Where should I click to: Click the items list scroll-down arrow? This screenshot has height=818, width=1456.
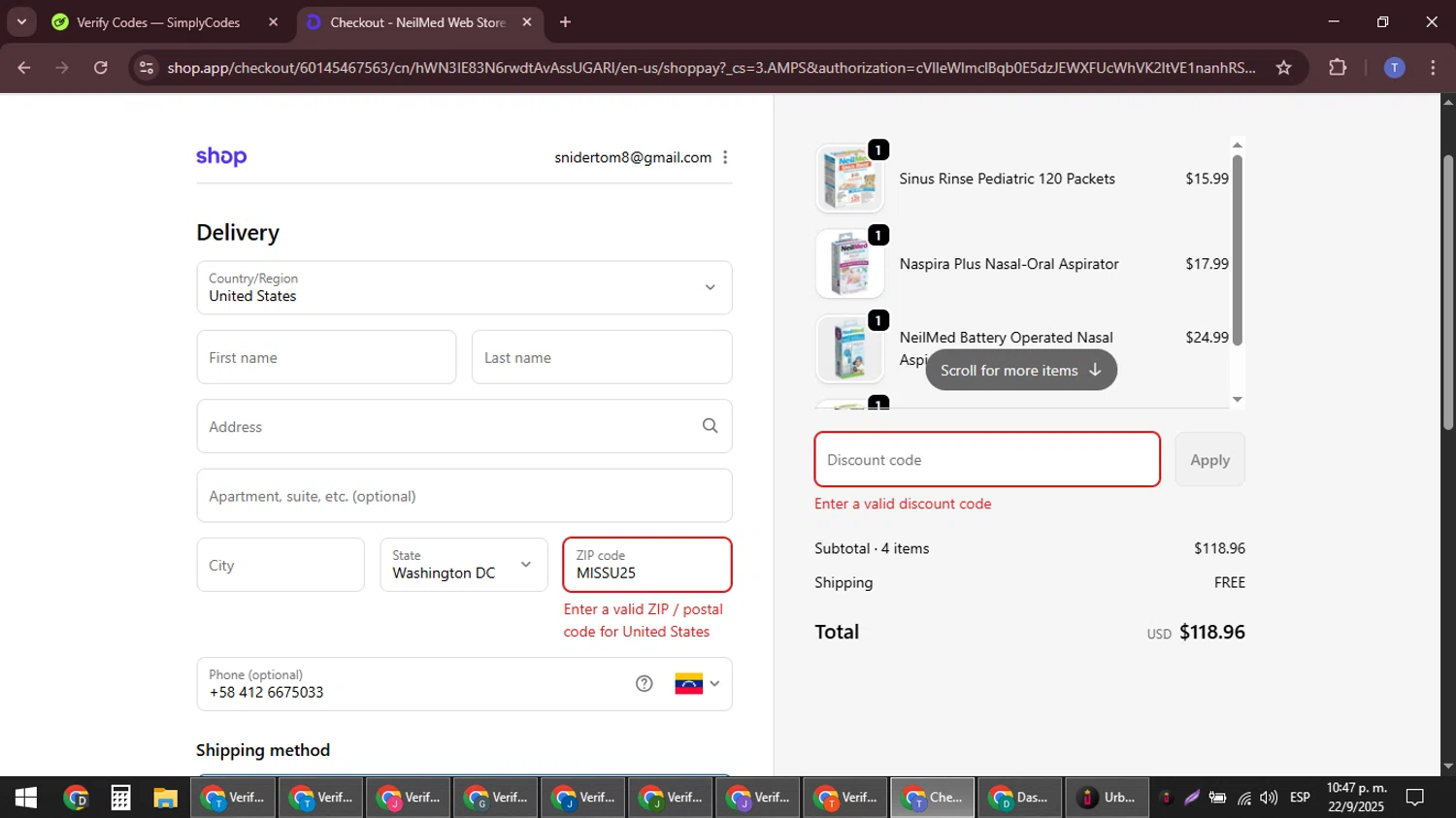1237,399
